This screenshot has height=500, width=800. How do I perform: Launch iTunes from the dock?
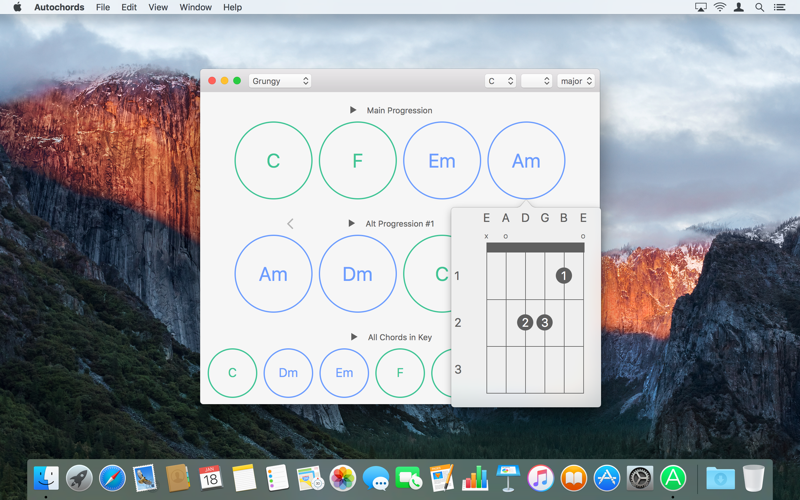pyautogui.click(x=540, y=478)
